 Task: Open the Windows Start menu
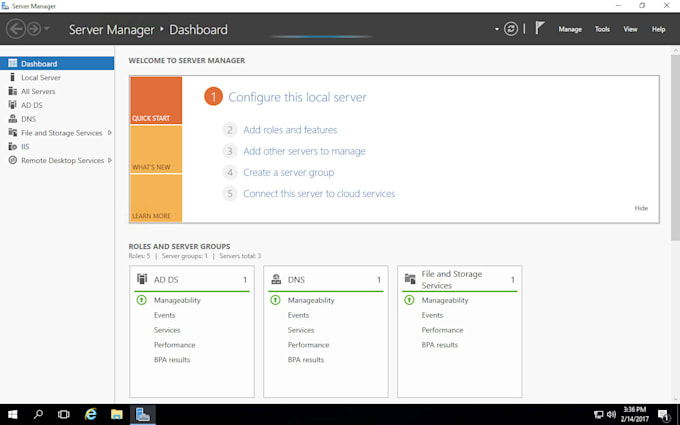(x=13, y=415)
